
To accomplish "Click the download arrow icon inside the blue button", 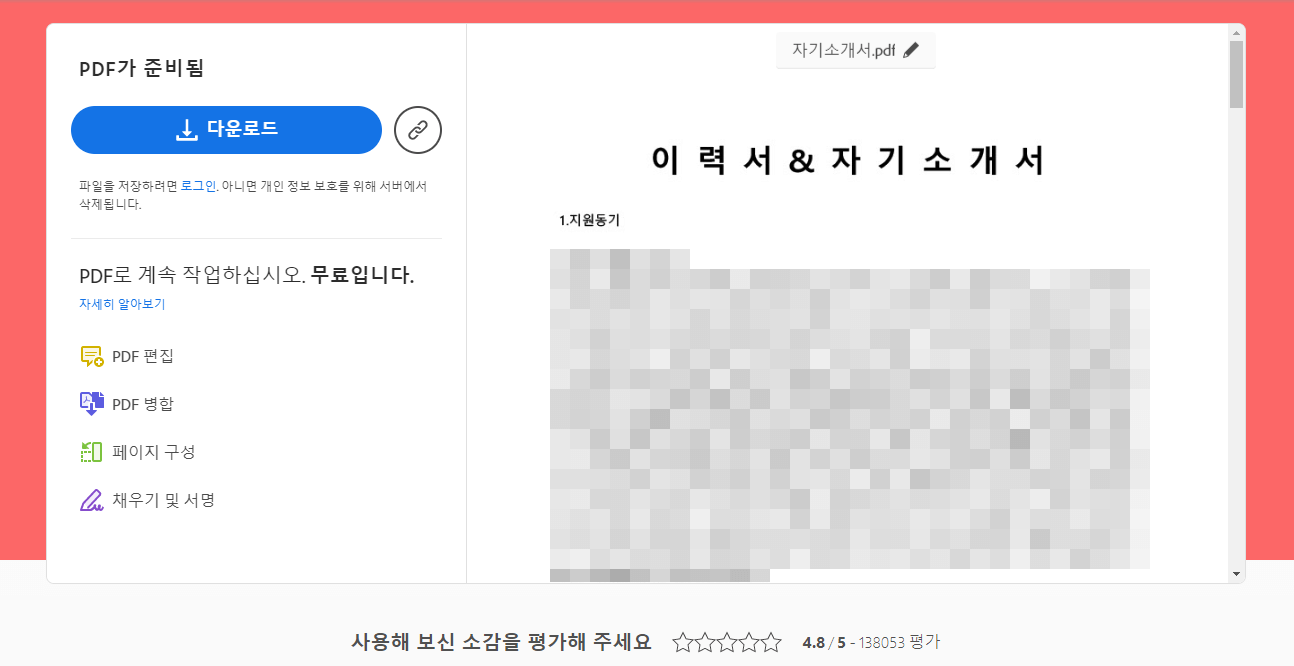I will point(185,130).
